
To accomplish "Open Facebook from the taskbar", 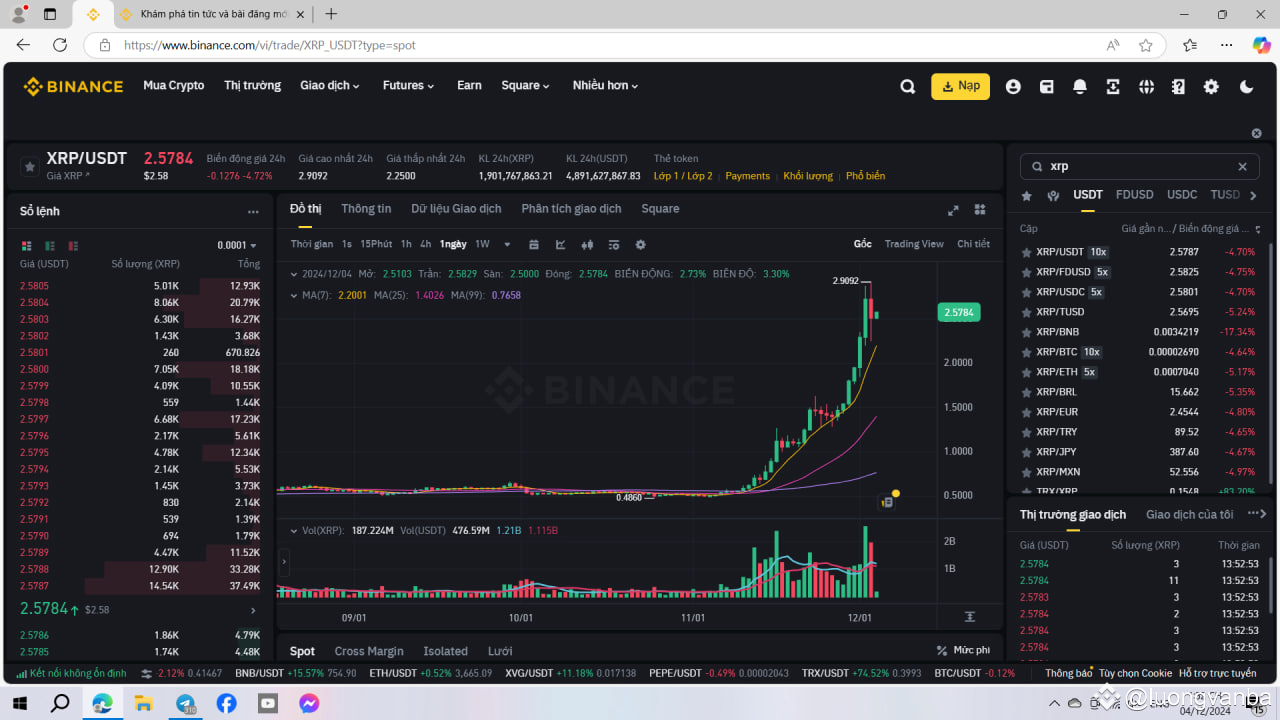I will pyautogui.click(x=227, y=703).
